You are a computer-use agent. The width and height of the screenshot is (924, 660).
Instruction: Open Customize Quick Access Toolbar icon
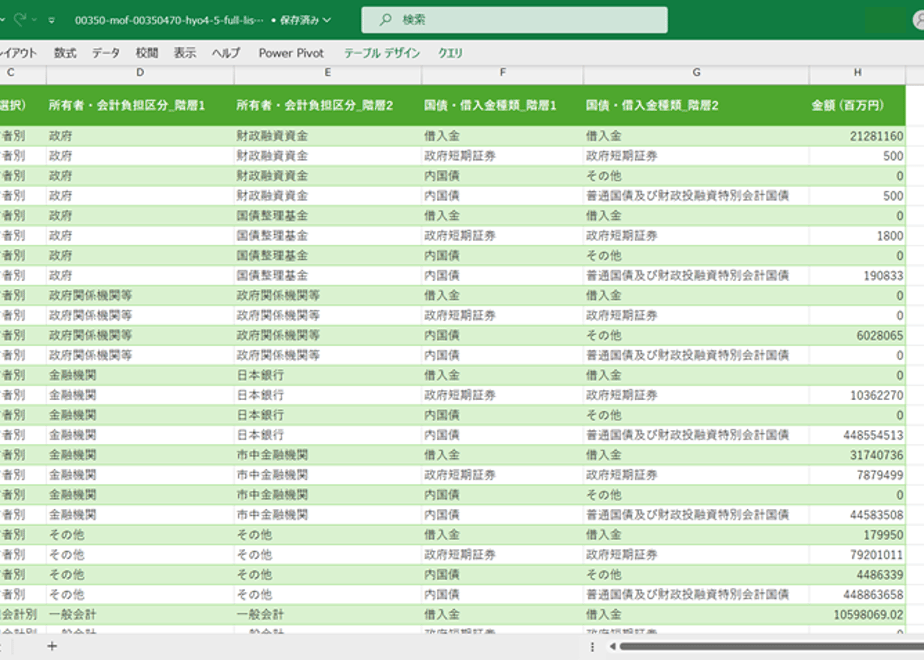(x=52, y=20)
